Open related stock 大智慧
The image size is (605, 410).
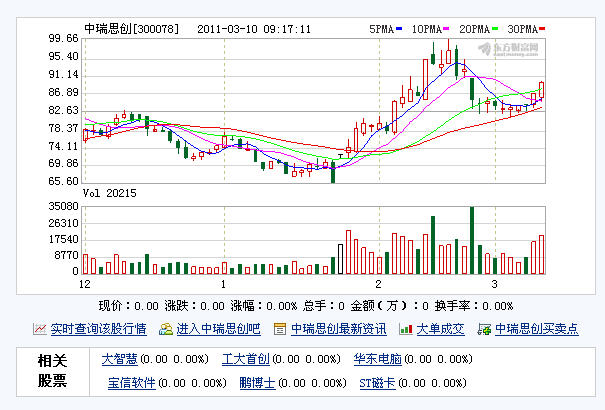tap(120, 359)
